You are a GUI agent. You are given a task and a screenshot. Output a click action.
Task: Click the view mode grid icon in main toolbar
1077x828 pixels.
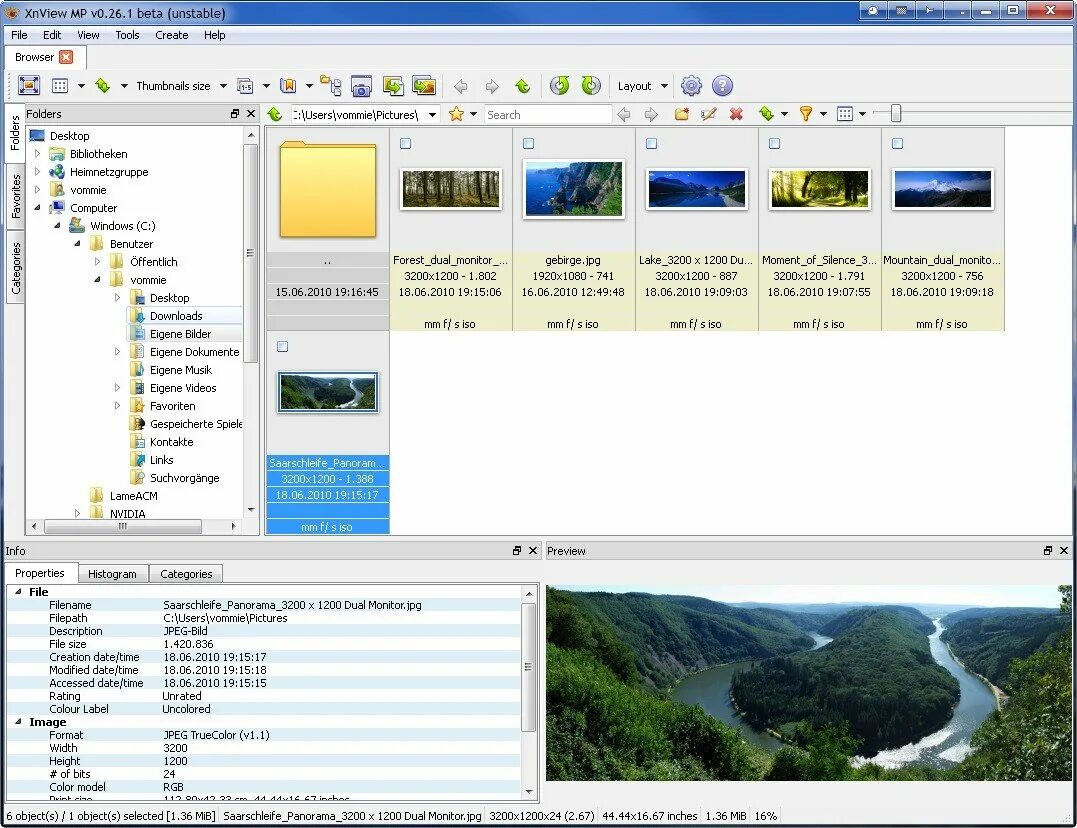click(60, 86)
